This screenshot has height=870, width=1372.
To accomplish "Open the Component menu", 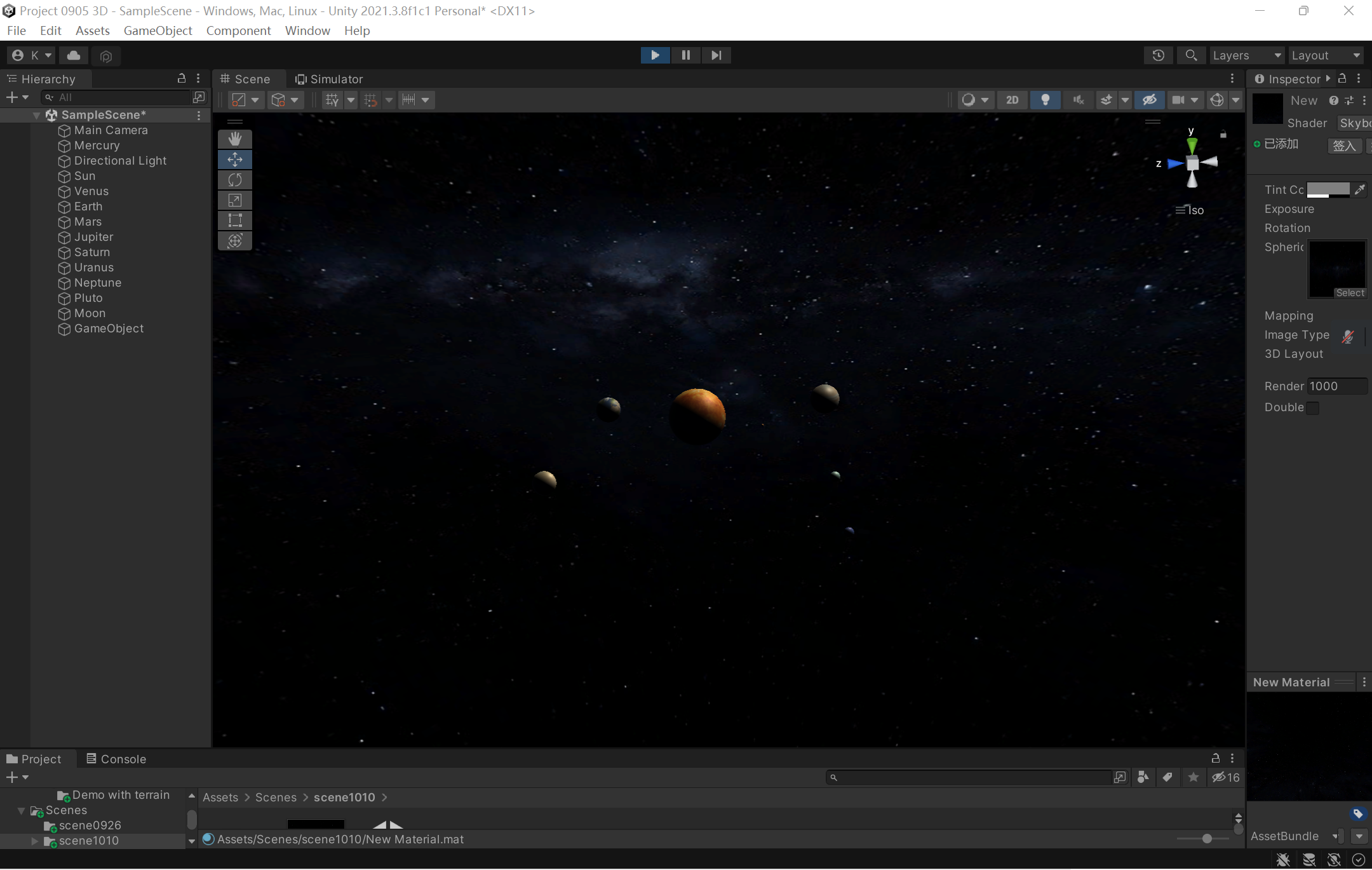I will click(x=238, y=30).
